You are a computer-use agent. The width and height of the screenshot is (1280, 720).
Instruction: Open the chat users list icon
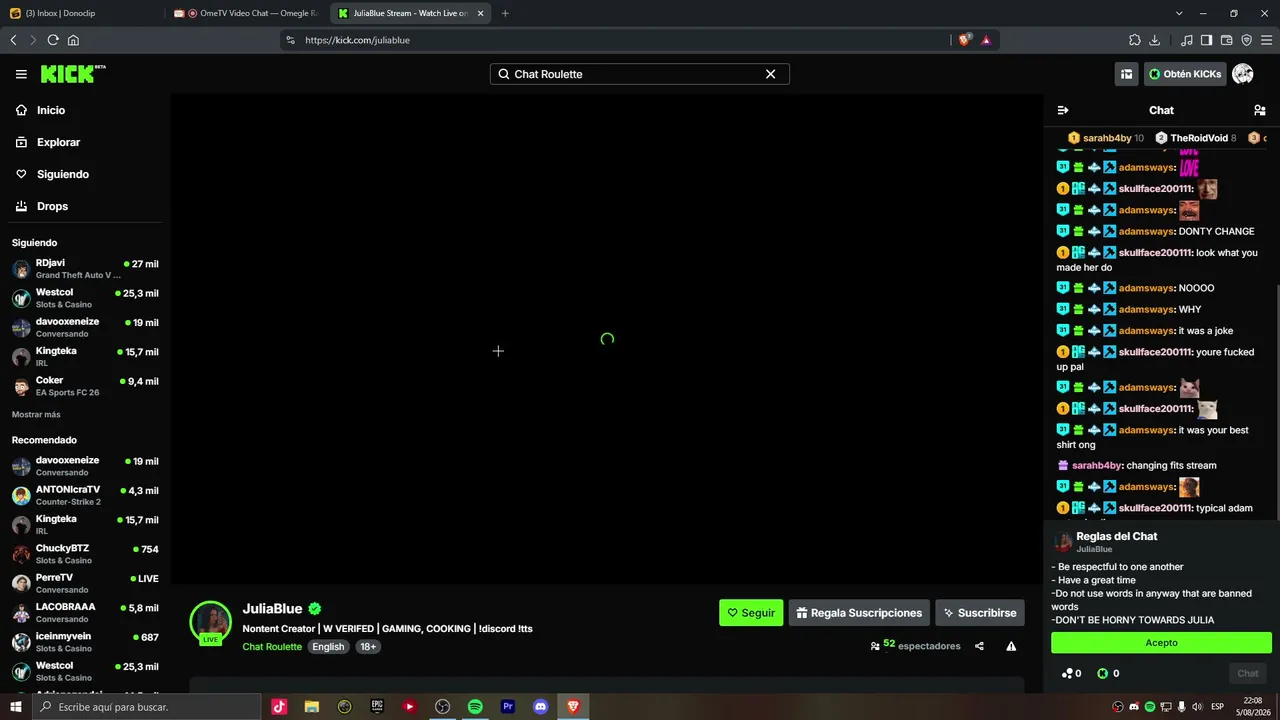coord(1259,110)
